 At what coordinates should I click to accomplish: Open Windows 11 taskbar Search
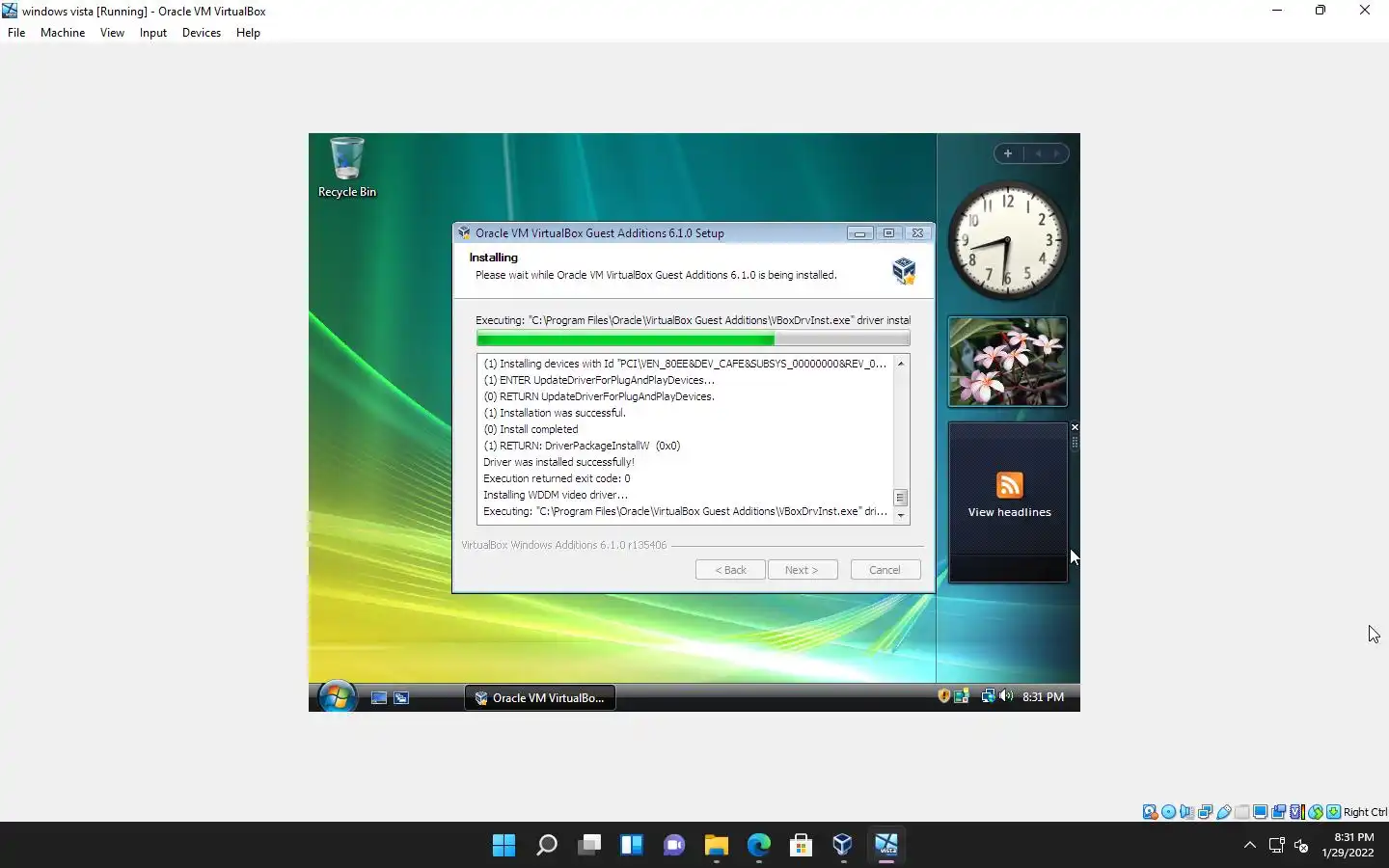click(x=546, y=846)
